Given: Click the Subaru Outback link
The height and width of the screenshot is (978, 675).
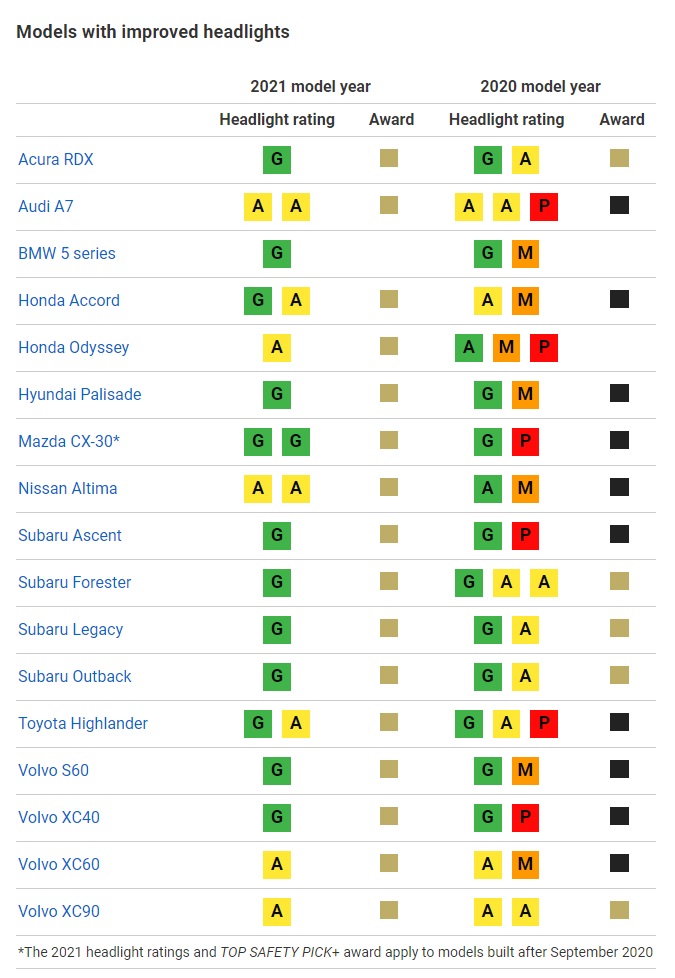Looking at the screenshot, I should coord(75,677).
